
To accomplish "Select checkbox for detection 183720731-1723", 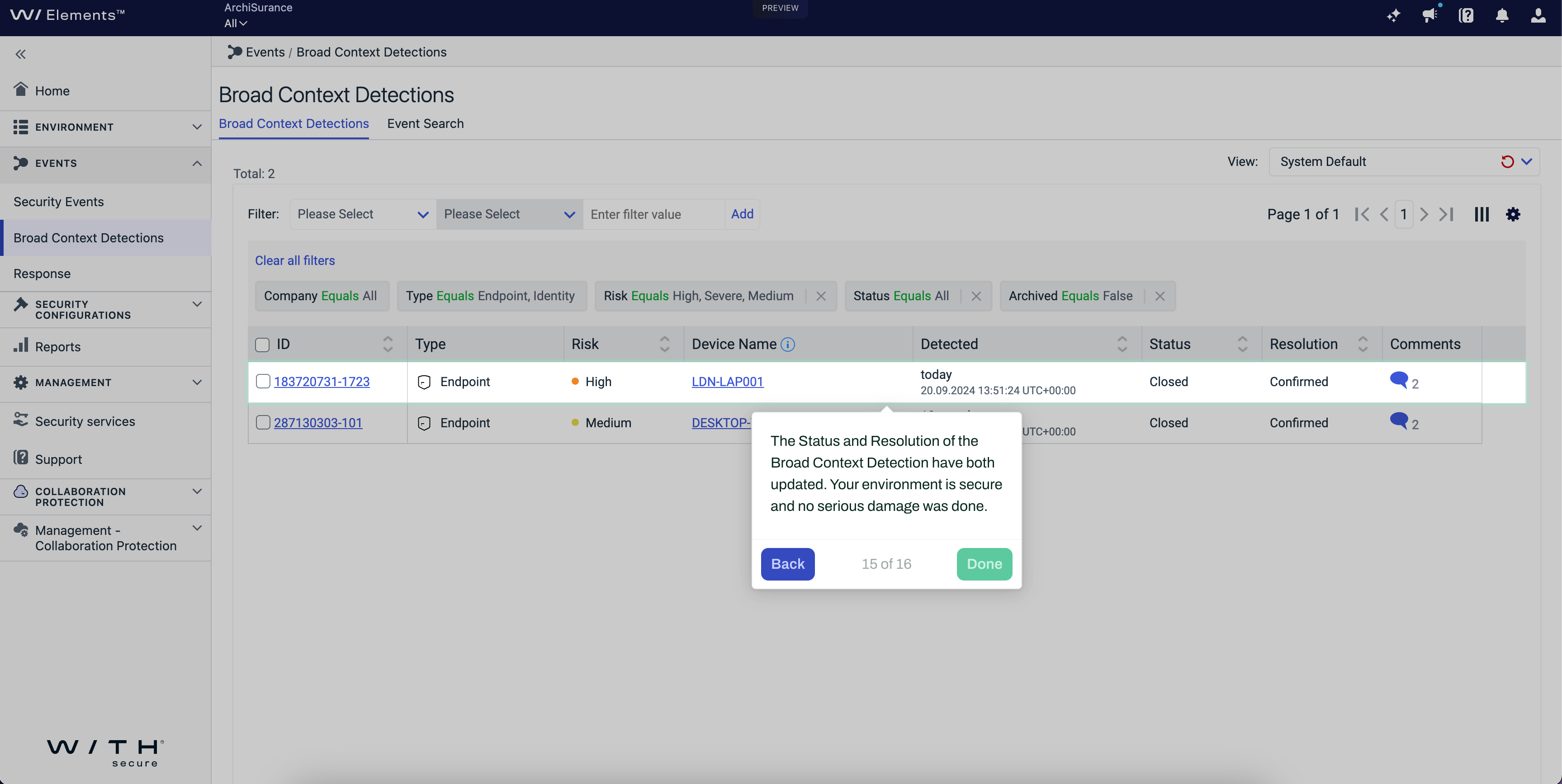I will 263,382.
